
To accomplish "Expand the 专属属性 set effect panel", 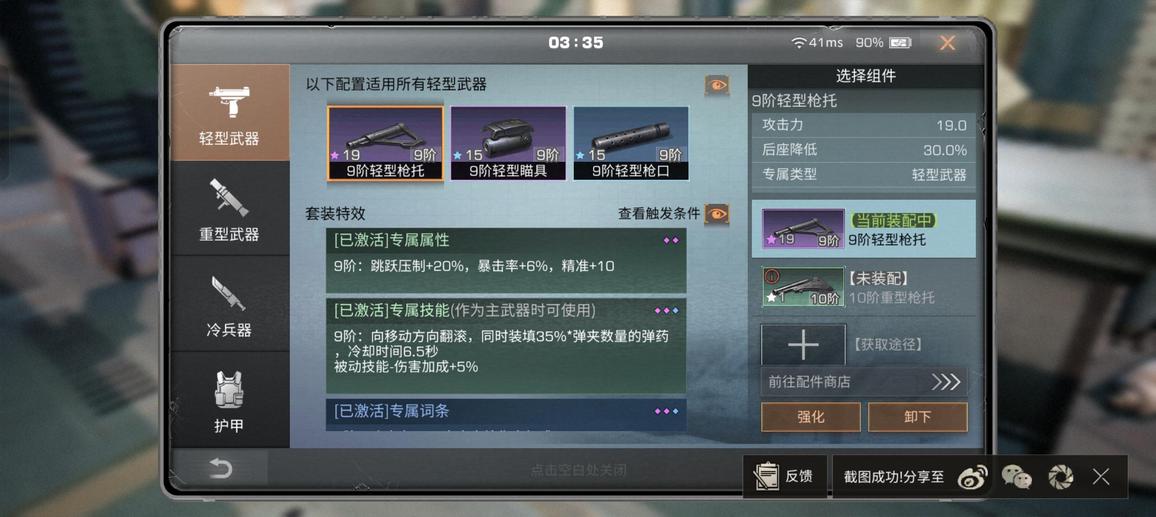I will [506, 260].
